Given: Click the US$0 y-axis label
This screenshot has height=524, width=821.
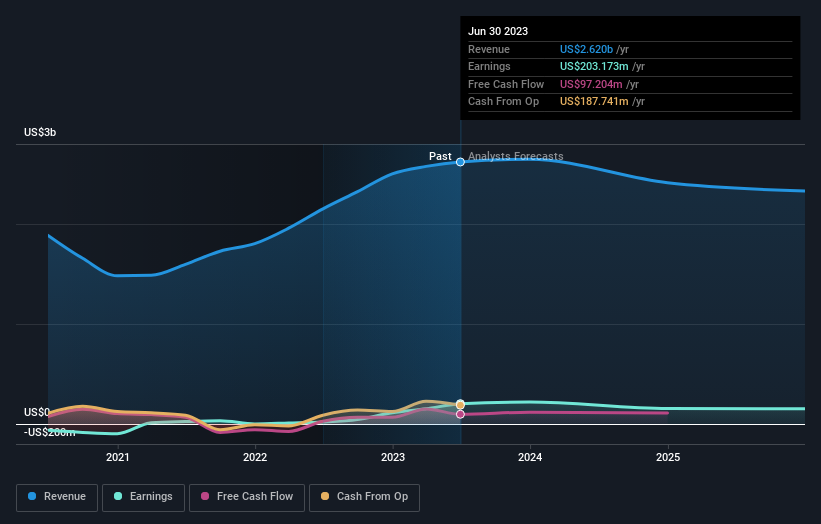Looking at the screenshot, I should coord(37,412).
